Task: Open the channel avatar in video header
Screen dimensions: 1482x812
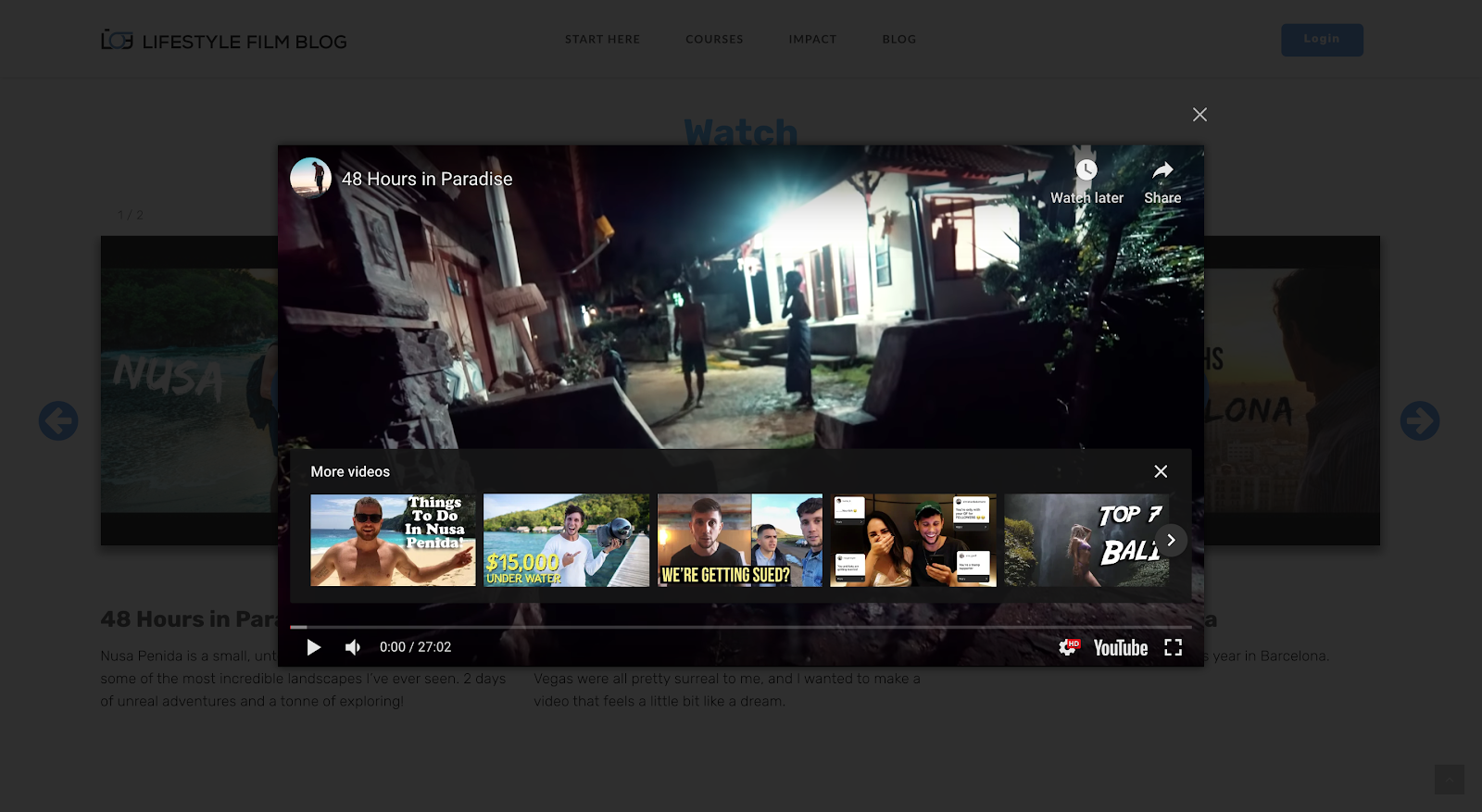Action: click(311, 178)
